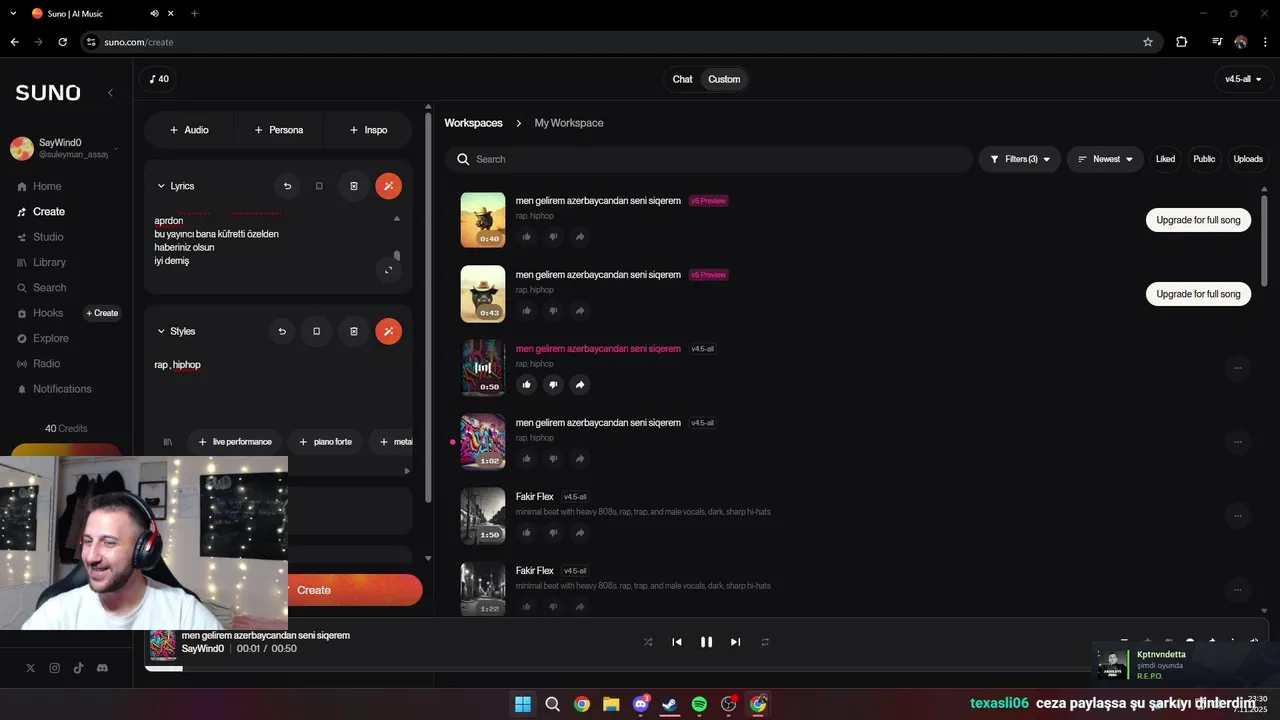The width and height of the screenshot is (1280, 720).
Task: Add the live performance style tag
Action: pyautogui.click(x=234, y=442)
